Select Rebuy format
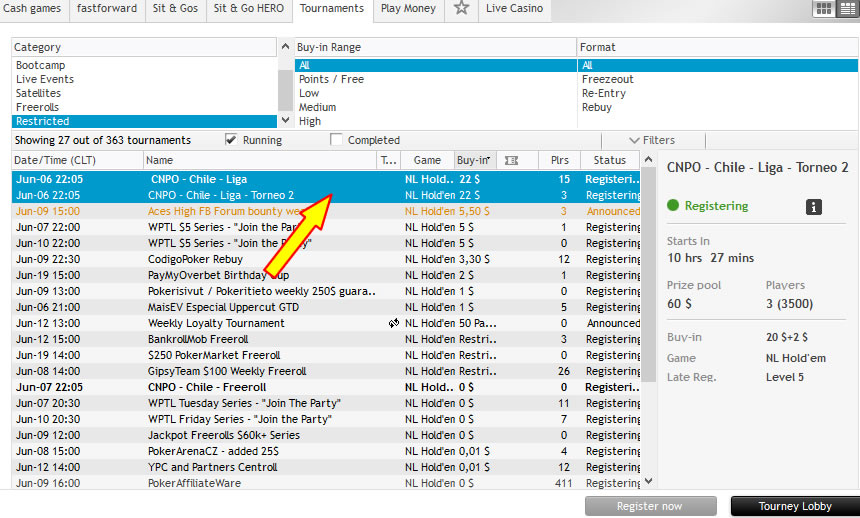The image size is (860, 518). point(717,108)
